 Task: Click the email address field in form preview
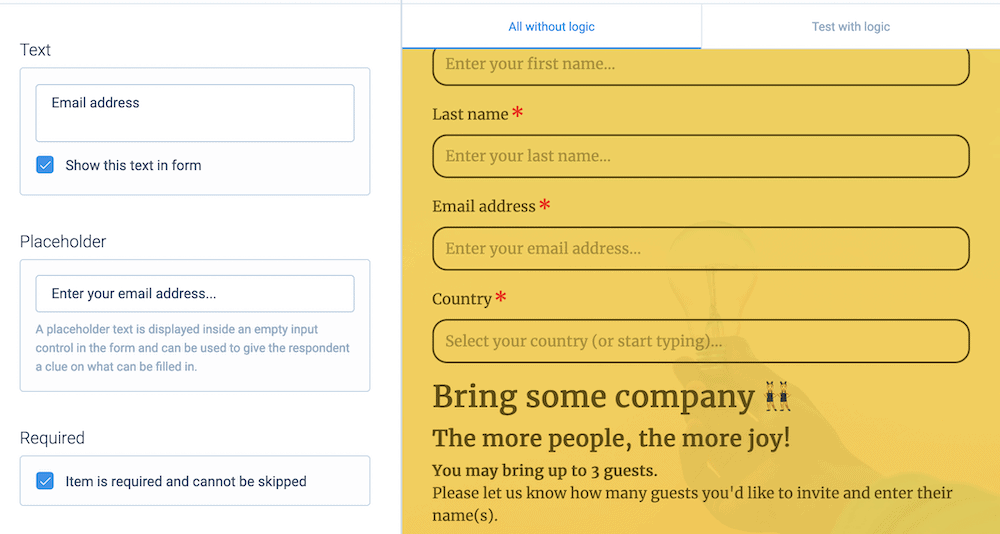[701, 249]
